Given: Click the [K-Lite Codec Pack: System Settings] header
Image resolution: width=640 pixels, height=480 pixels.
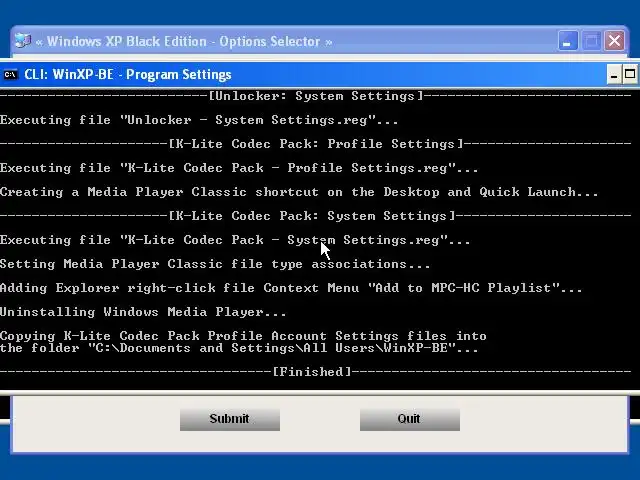Looking at the screenshot, I should point(316,216).
